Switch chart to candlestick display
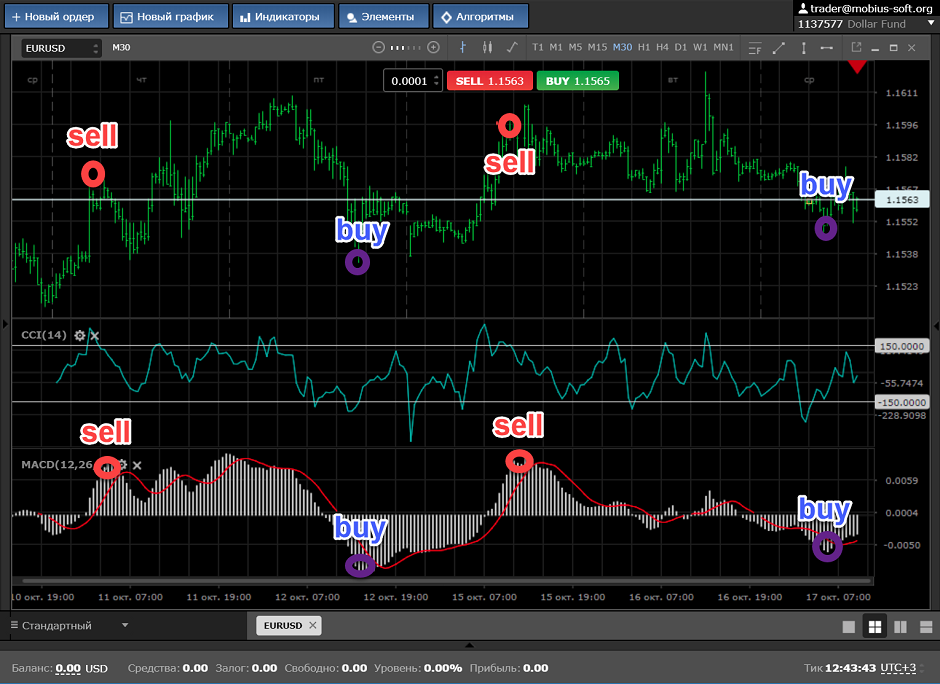Screen dimensions: 940x684 (488, 47)
